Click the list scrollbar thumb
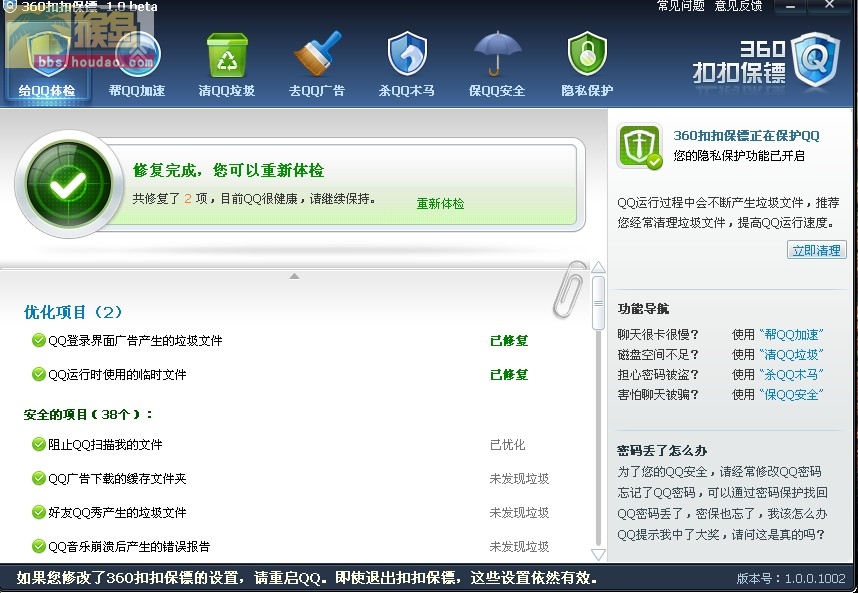This screenshot has width=858, height=593. 599,303
